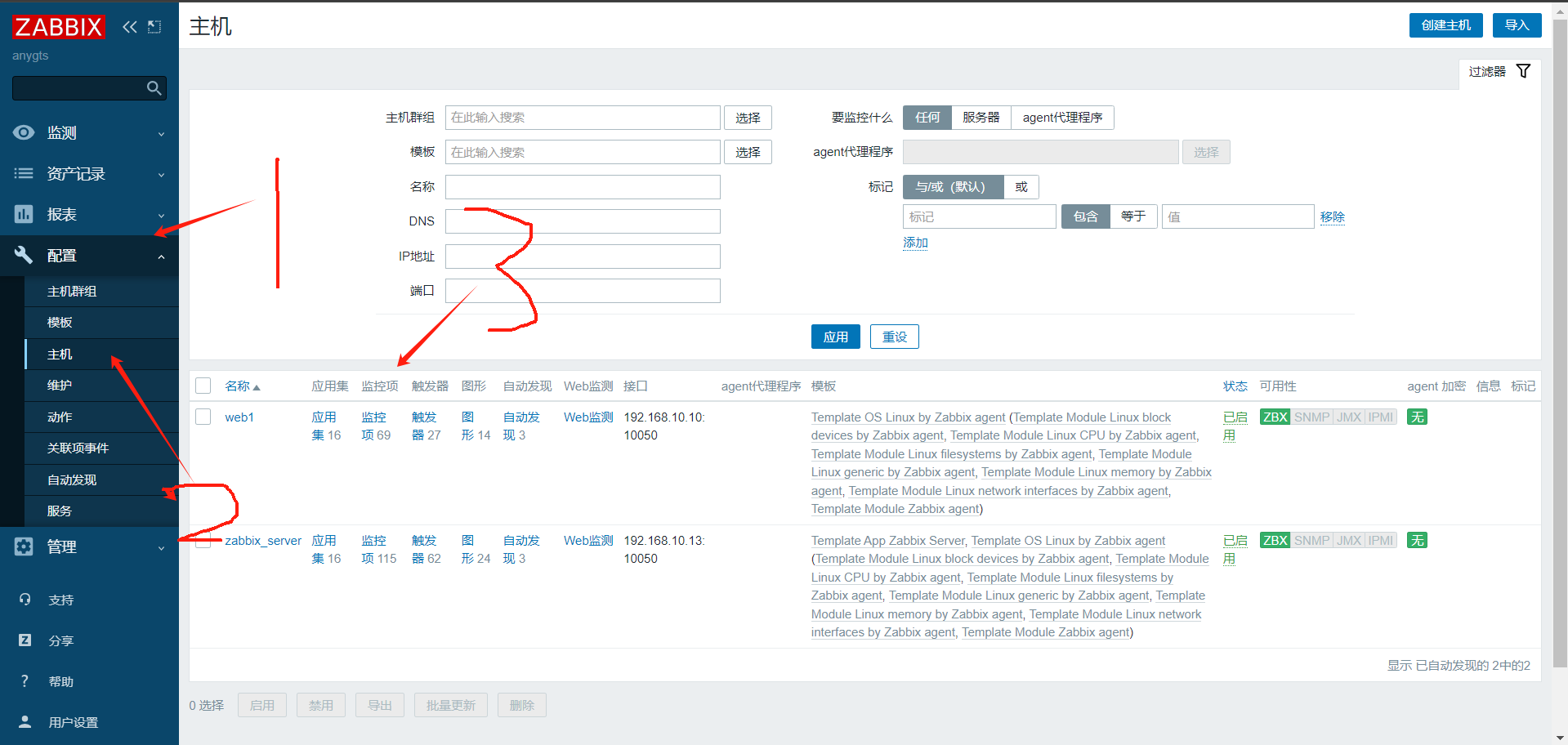Open 自动发现 discovery in the sidebar
1568x745 pixels.
(72, 480)
